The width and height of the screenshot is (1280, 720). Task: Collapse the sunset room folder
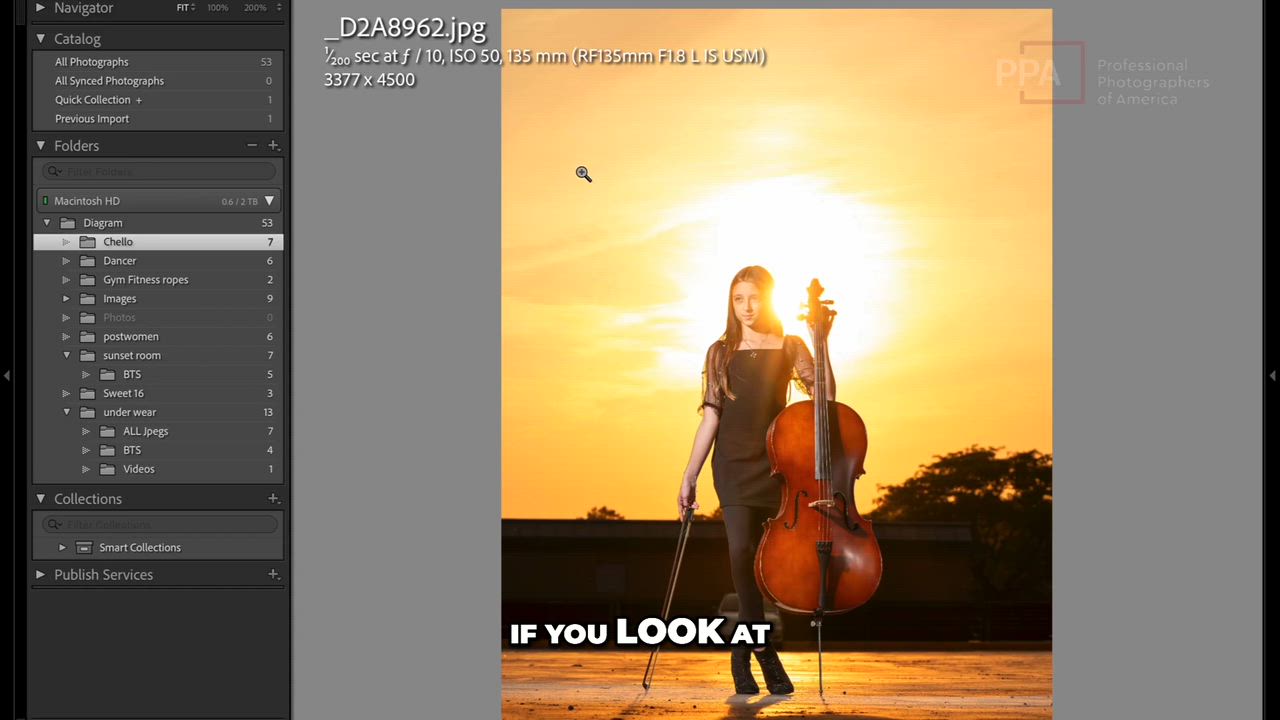(67, 356)
